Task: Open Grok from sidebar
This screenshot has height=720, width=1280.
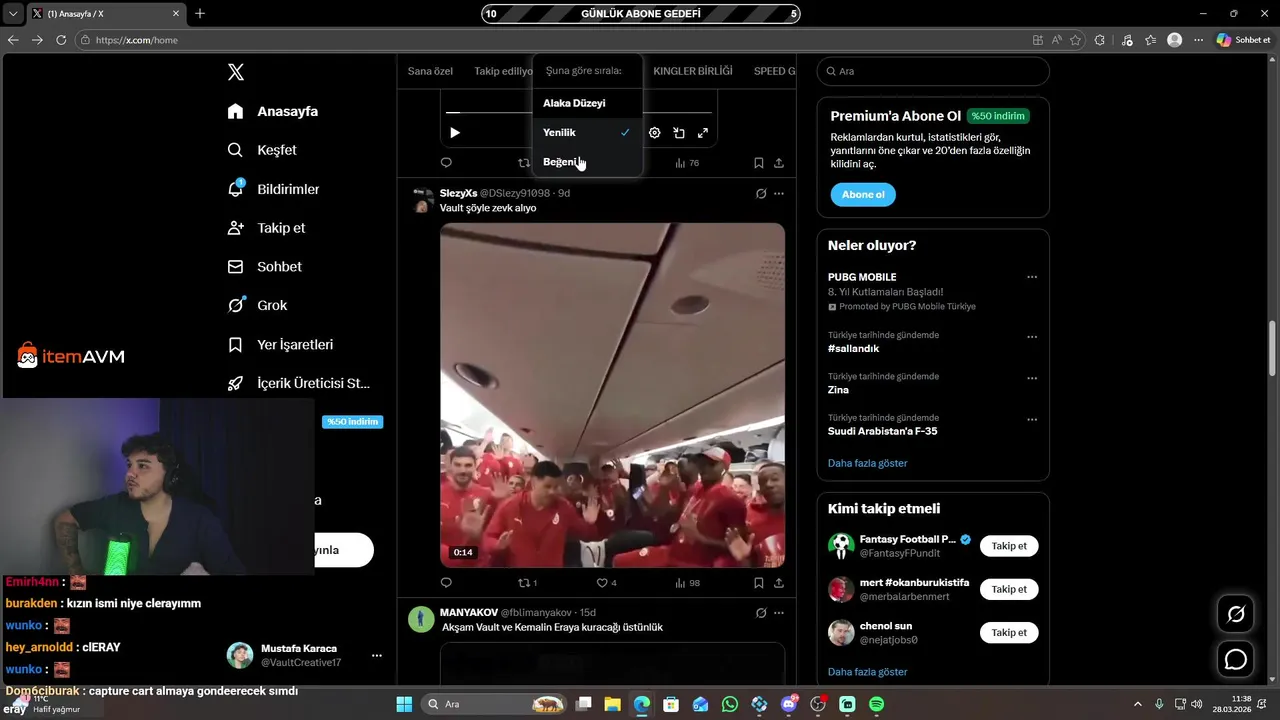Action: (x=258, y=306)
